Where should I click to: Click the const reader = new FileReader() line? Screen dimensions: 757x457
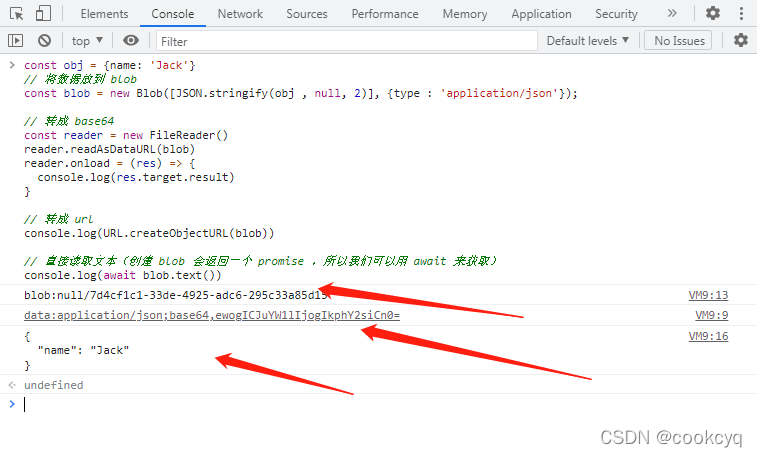[x=126, y=135]
